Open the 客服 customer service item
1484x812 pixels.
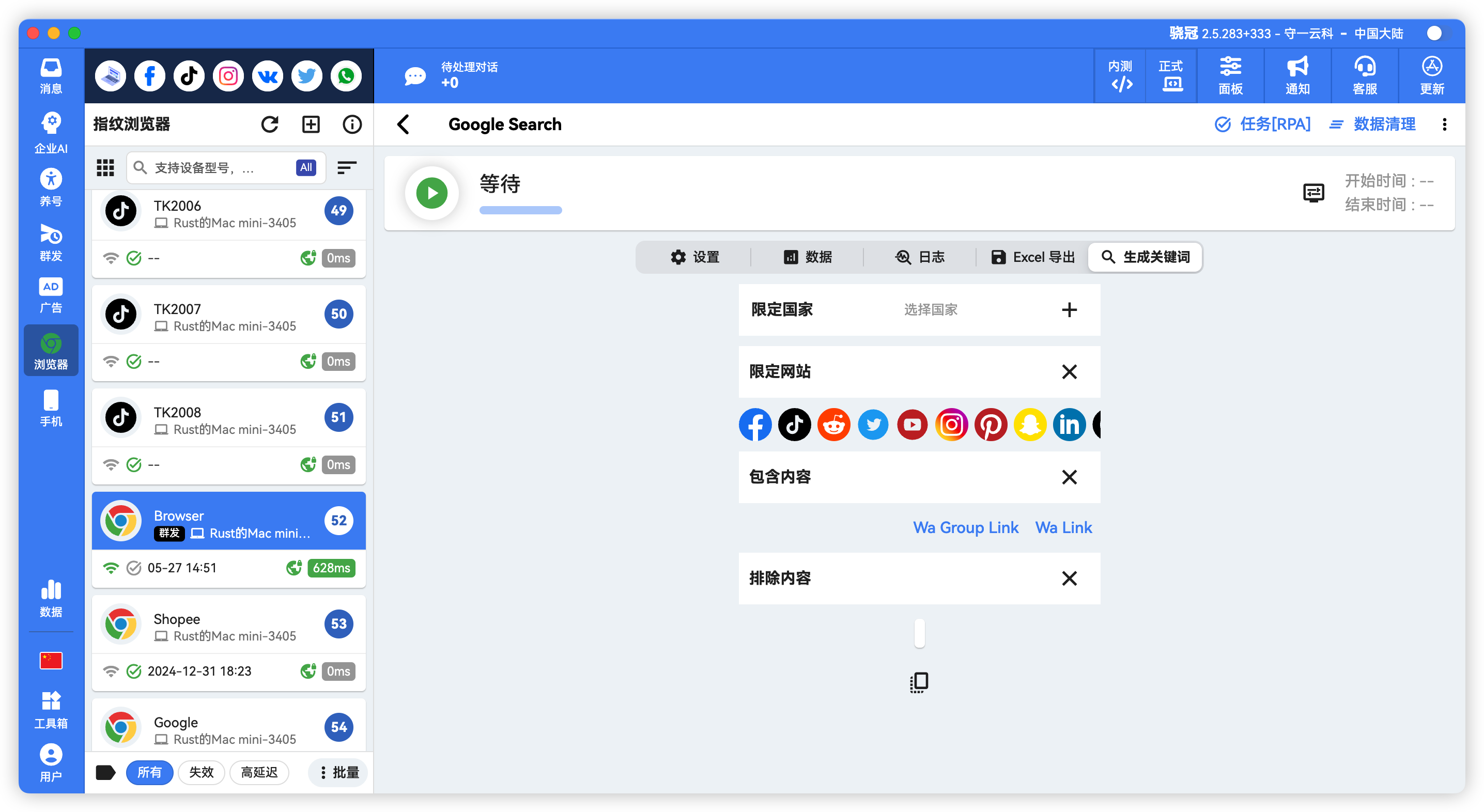(x=1365, y=76)
